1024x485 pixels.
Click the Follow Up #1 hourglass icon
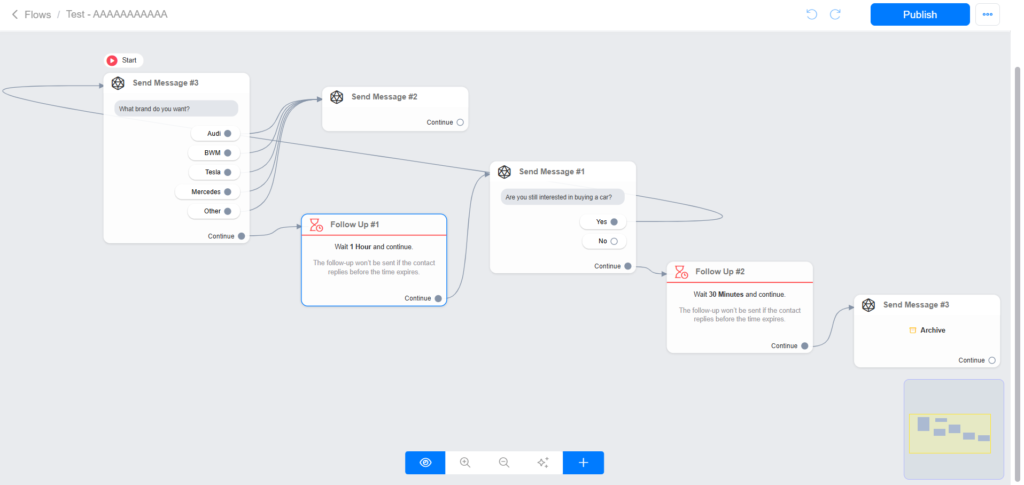coord(316,225)
